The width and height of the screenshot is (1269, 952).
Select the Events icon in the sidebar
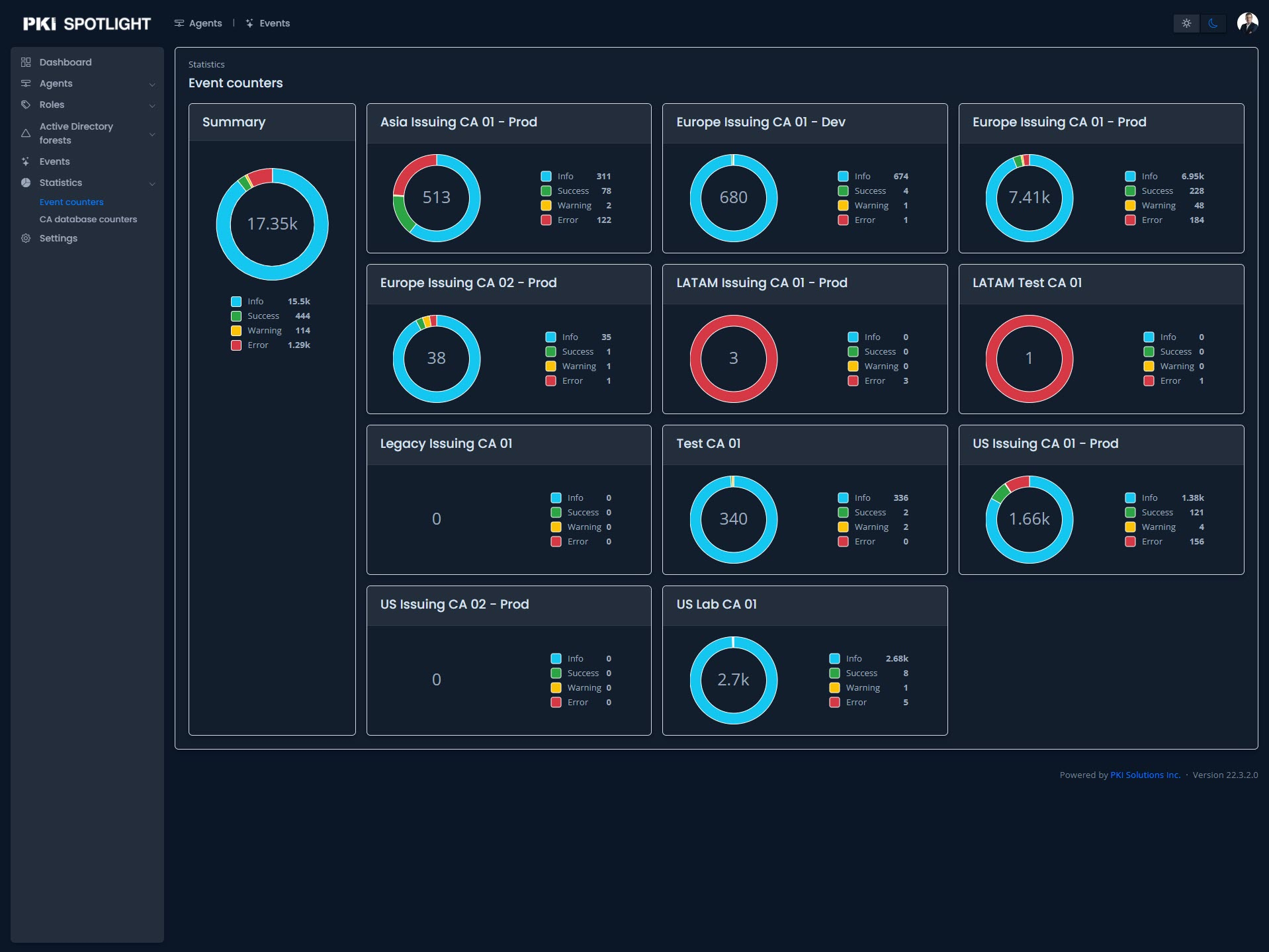(x=25, y=161)
